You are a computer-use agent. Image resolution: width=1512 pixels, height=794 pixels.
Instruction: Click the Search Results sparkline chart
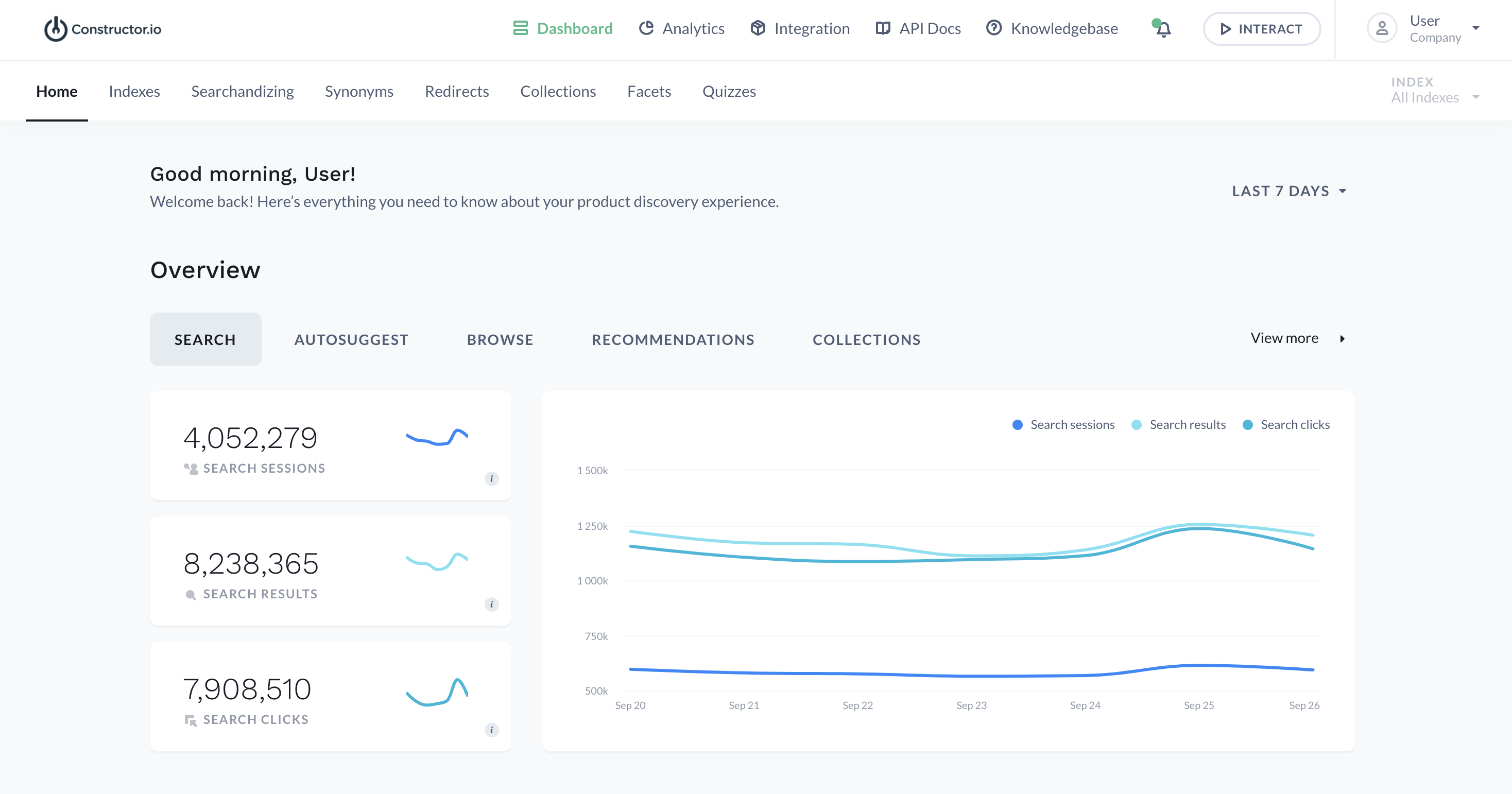click(x=437, y=562)
